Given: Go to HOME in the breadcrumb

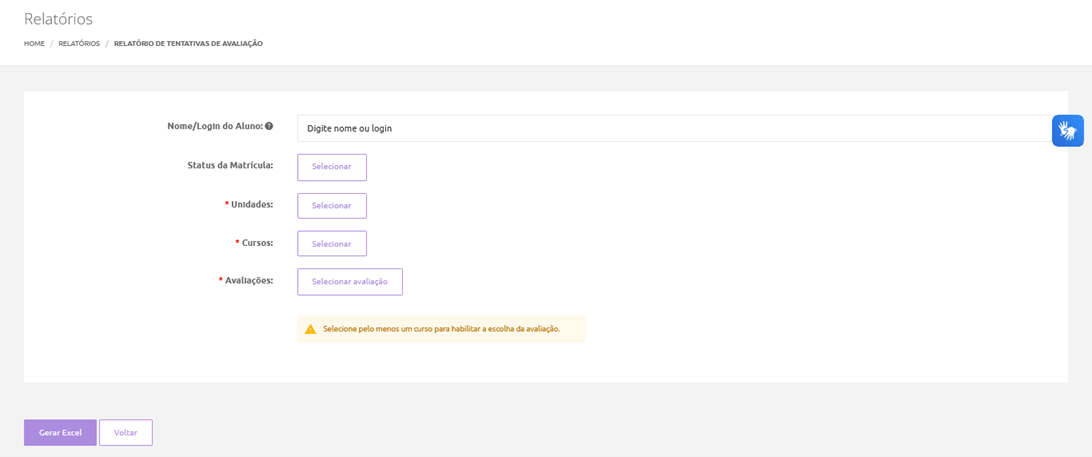Looking at the screenshot, I should (x=34, y=43).
